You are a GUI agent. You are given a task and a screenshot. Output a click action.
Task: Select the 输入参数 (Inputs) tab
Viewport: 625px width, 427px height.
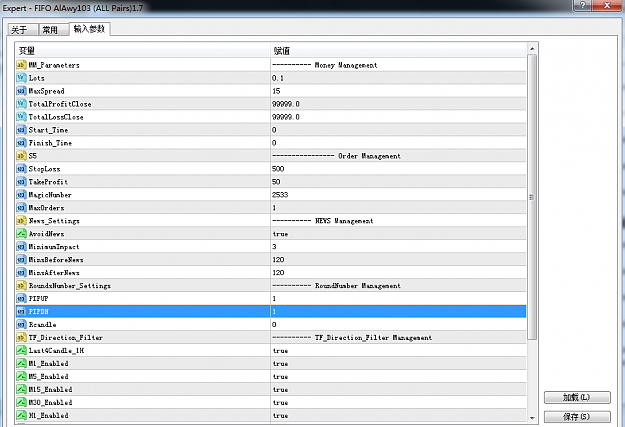[x=89, y=28]
